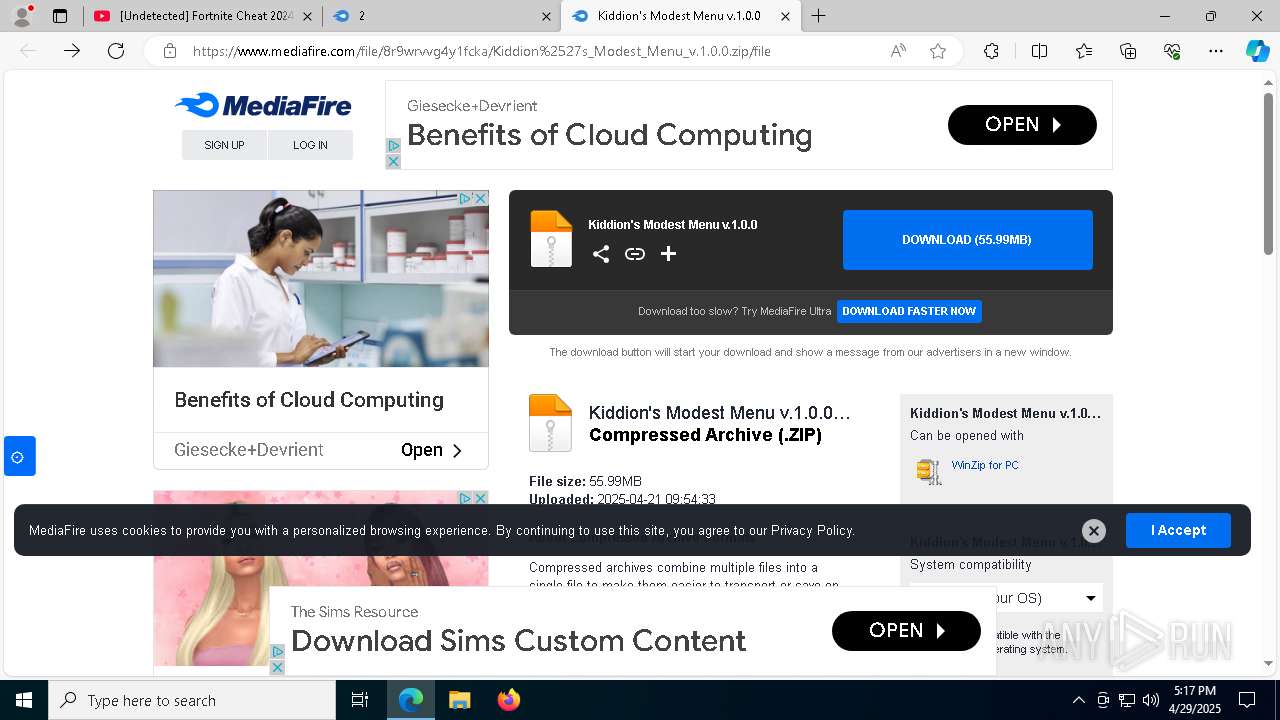Open browser Extensions icon

coord(991,51)
